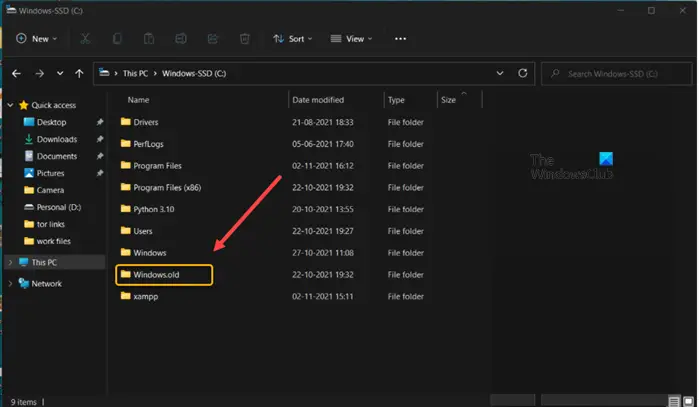
Task: Open the New dropdown menu
Action: (x=37, y=39)
